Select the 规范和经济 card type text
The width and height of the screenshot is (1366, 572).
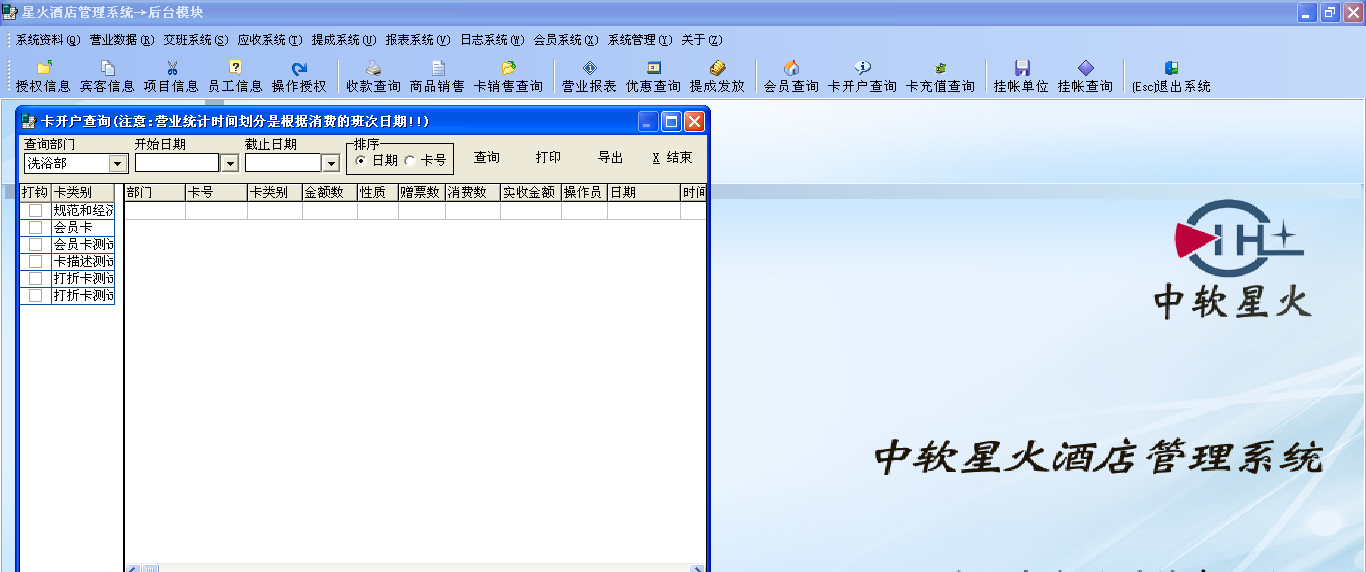[x=83, y=211]
